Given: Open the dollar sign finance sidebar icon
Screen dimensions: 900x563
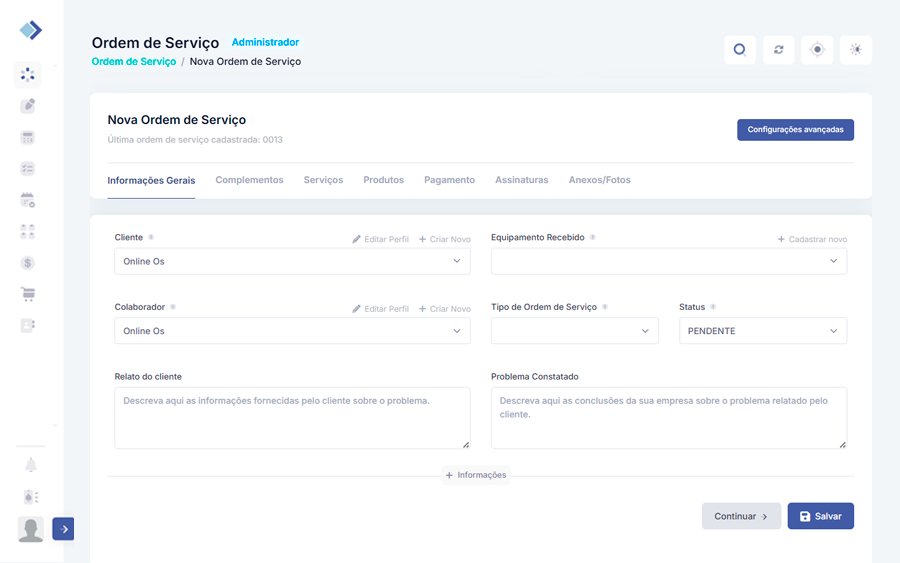Looking at the screenshot, I should click(28, 263).
